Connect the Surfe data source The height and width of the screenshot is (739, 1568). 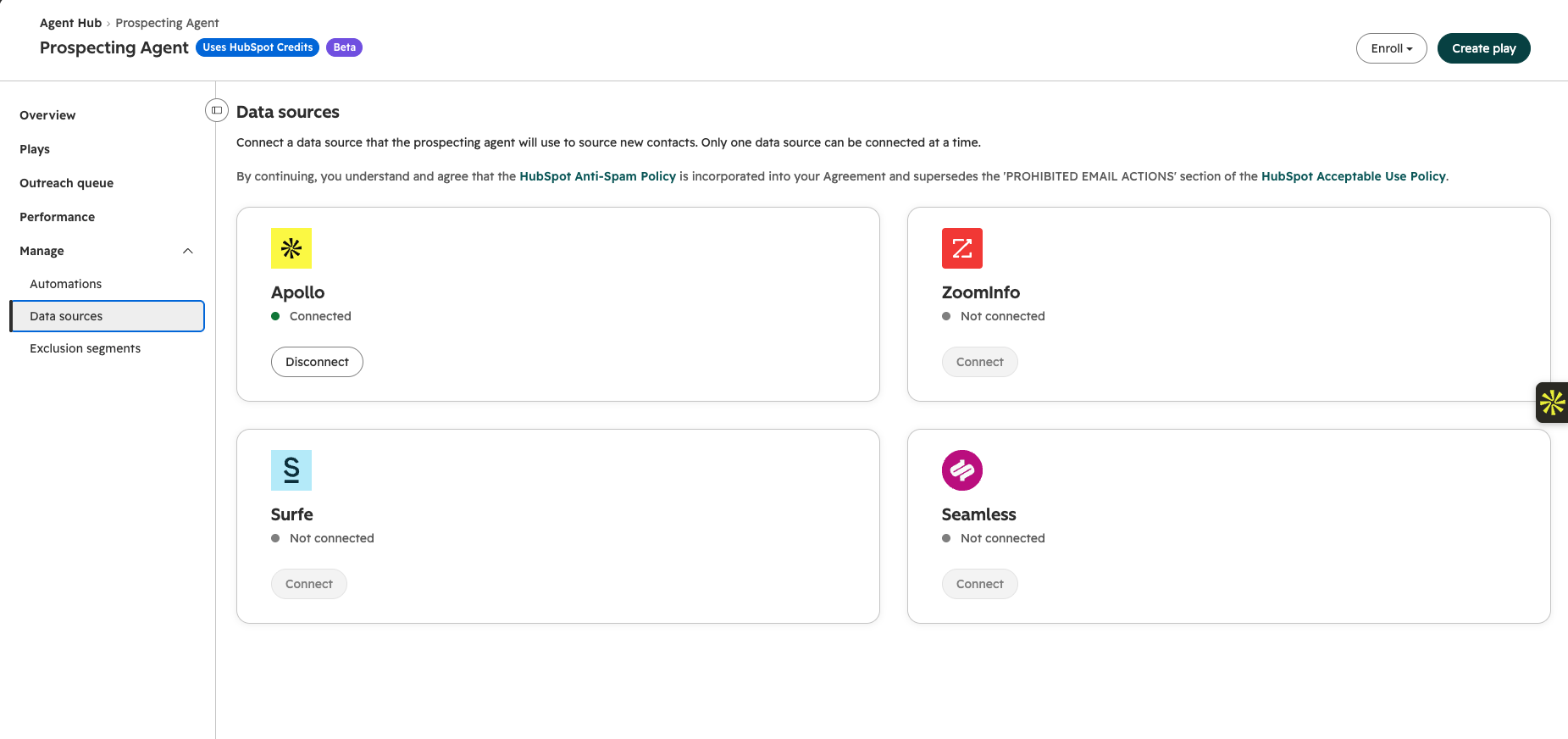309,584
